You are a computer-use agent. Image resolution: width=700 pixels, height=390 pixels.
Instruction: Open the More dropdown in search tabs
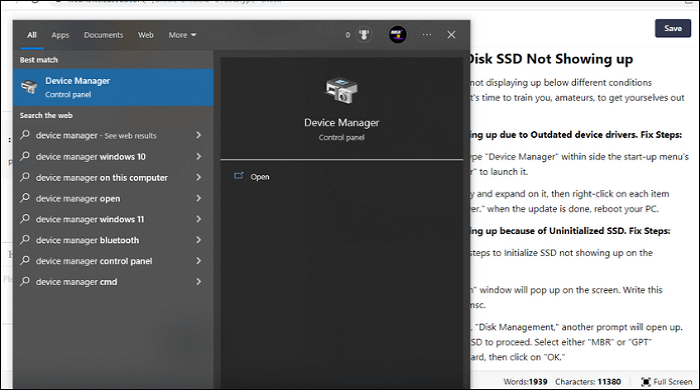(x=182, y=35)
